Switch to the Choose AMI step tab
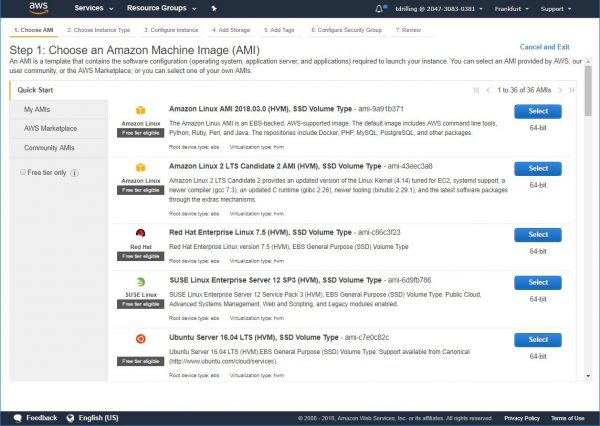 [x=34, y=30]
